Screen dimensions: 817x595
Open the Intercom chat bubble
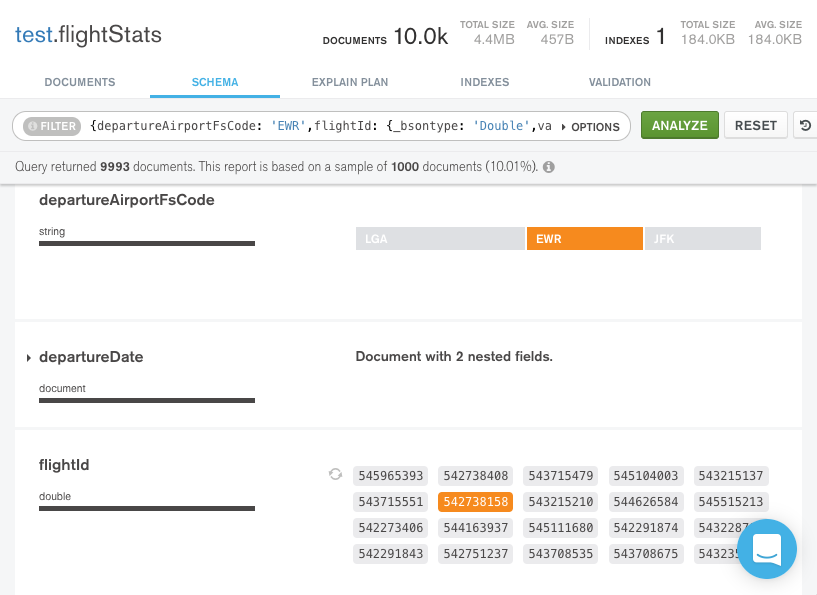pyautogui.click(x=767, y=549)
